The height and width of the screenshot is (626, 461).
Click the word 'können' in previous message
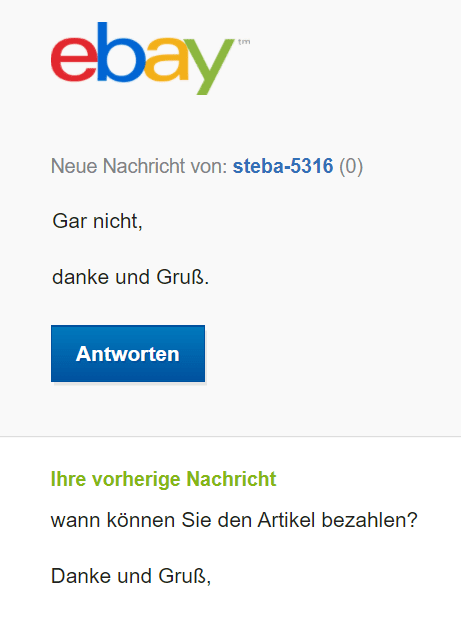[x=141, y=520]
